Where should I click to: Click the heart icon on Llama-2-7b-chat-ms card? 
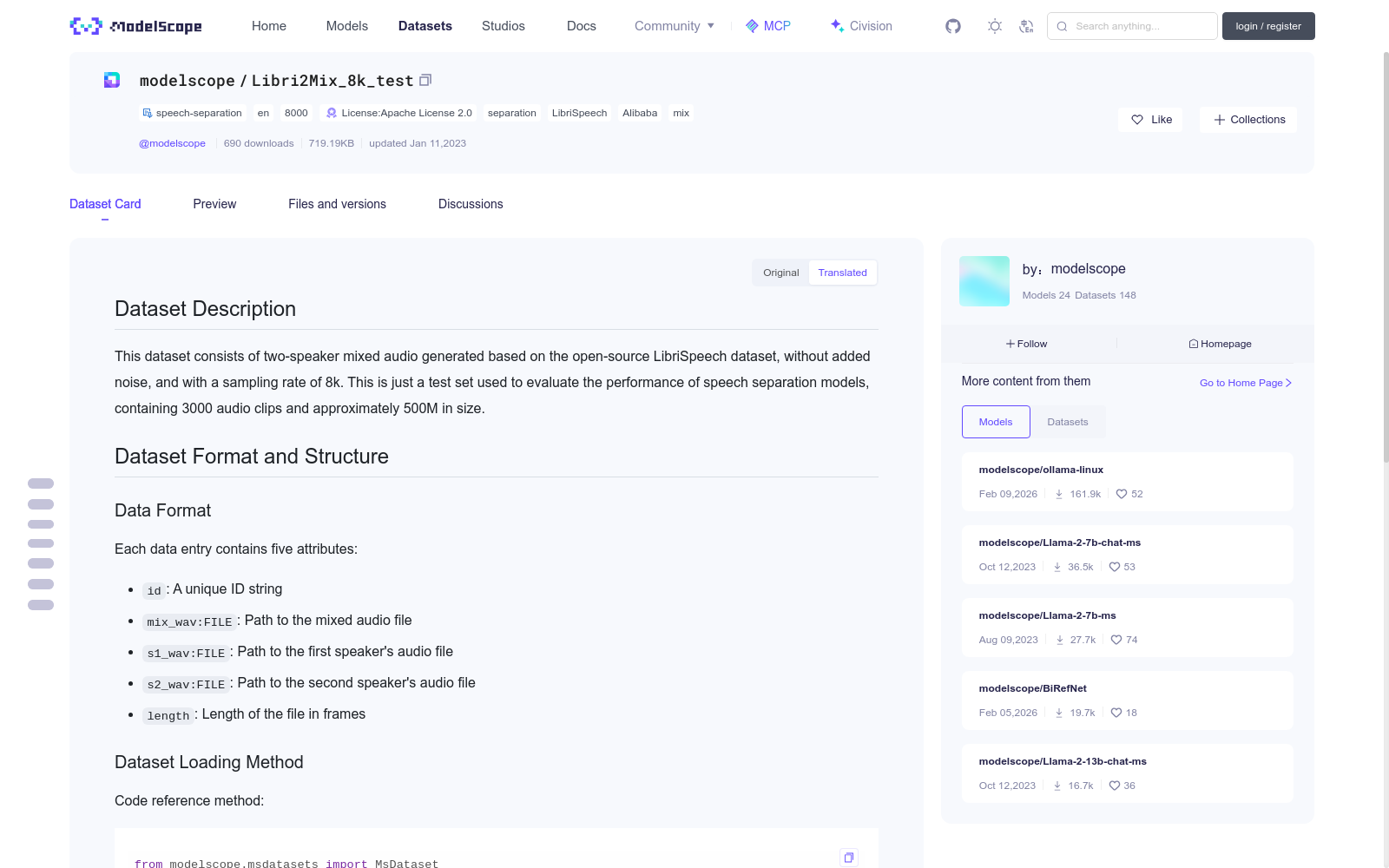(x=1115, y=567)
